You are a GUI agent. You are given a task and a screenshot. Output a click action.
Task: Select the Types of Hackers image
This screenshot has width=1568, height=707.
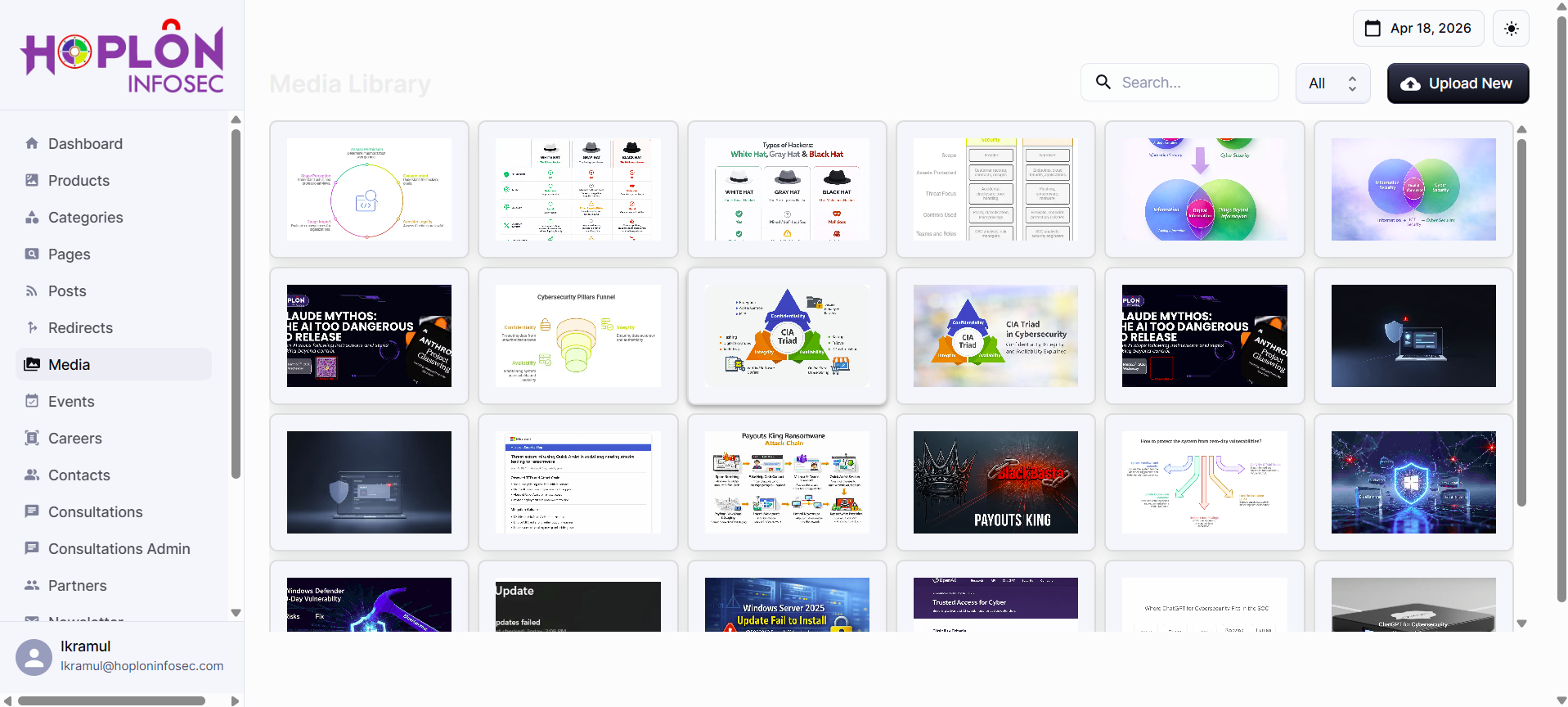pyautogui.click(x=787, y=189)
